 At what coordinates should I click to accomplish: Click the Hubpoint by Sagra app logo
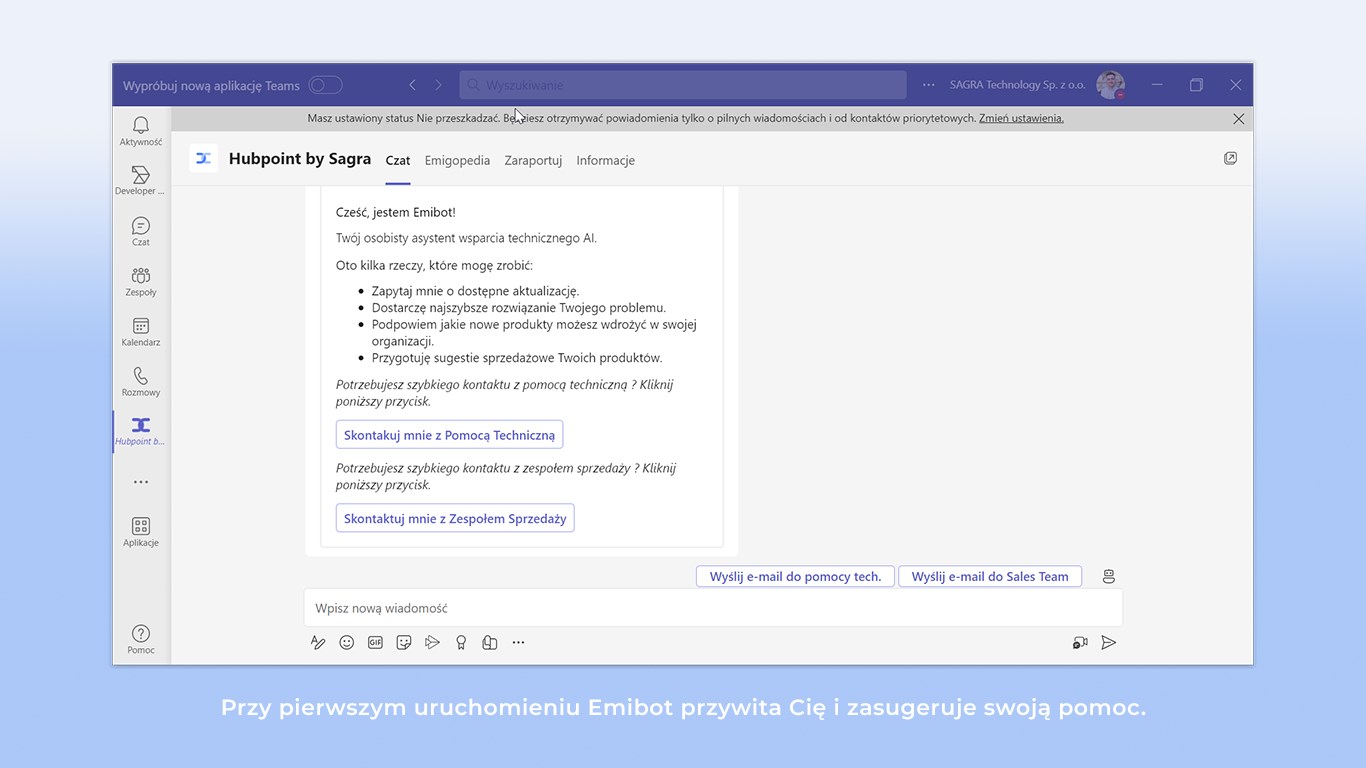pos(203,158)
